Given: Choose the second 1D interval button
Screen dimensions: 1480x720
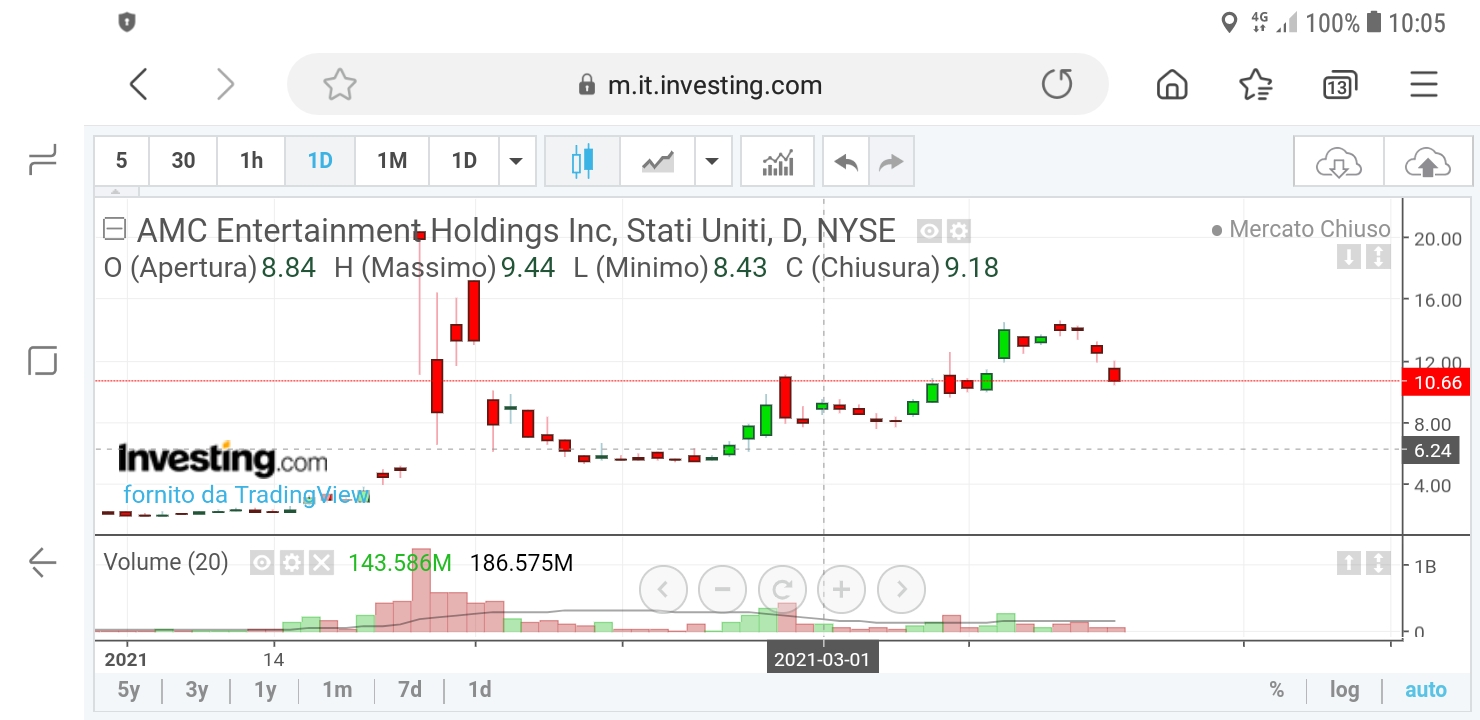Looking at the screenshot, I should click(464, 161).
